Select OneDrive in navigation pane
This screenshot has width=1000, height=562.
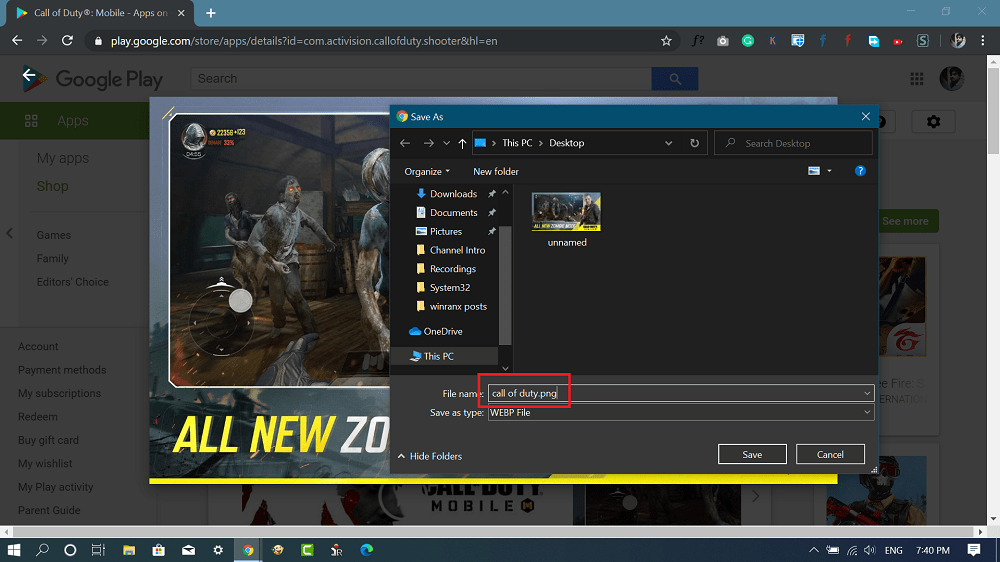click(x=442, y=331)
